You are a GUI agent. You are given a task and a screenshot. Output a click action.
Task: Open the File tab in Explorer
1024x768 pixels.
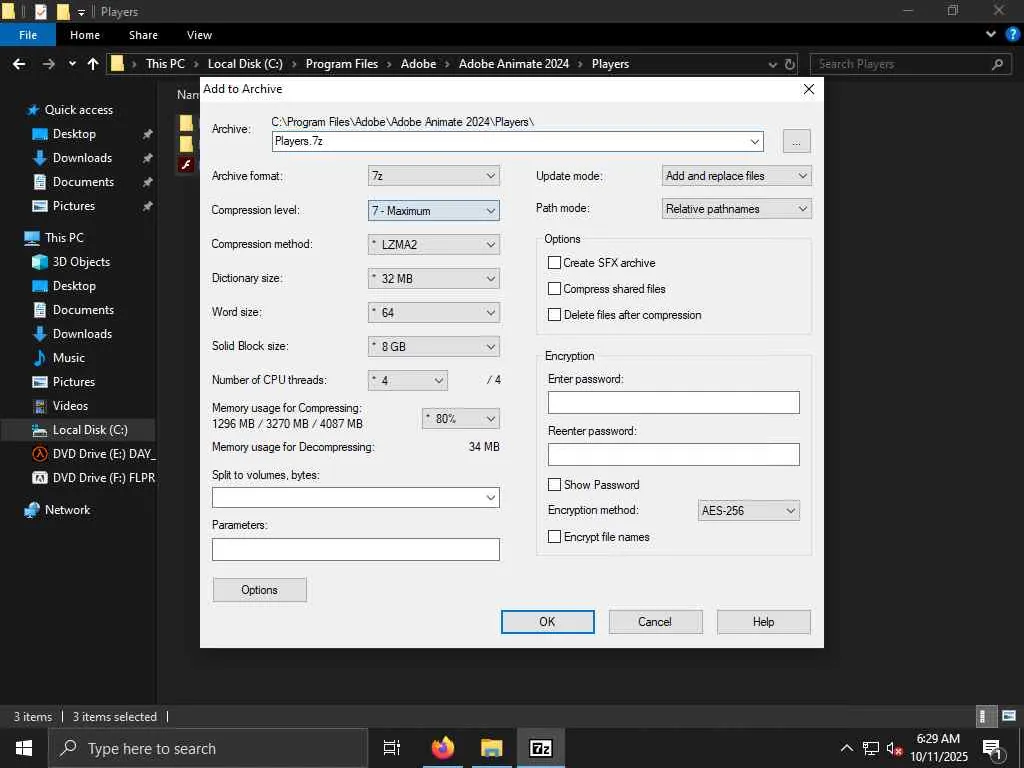pyautogui.click(x=27, y=35)
